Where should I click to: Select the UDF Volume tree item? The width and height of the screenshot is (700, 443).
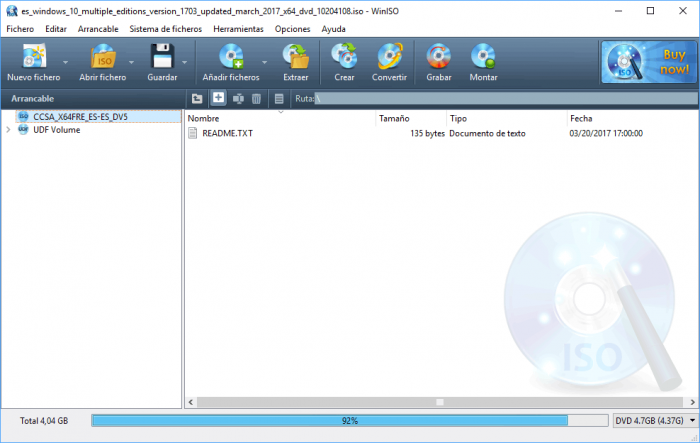57,130
